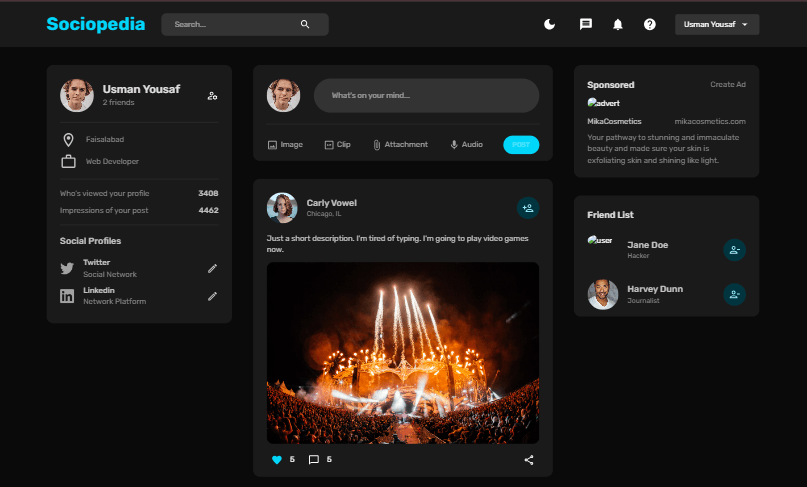The height and width of the screenshot is (487, 807).
Task: Click the "What's on your mind" field
Action: [426, 96]
